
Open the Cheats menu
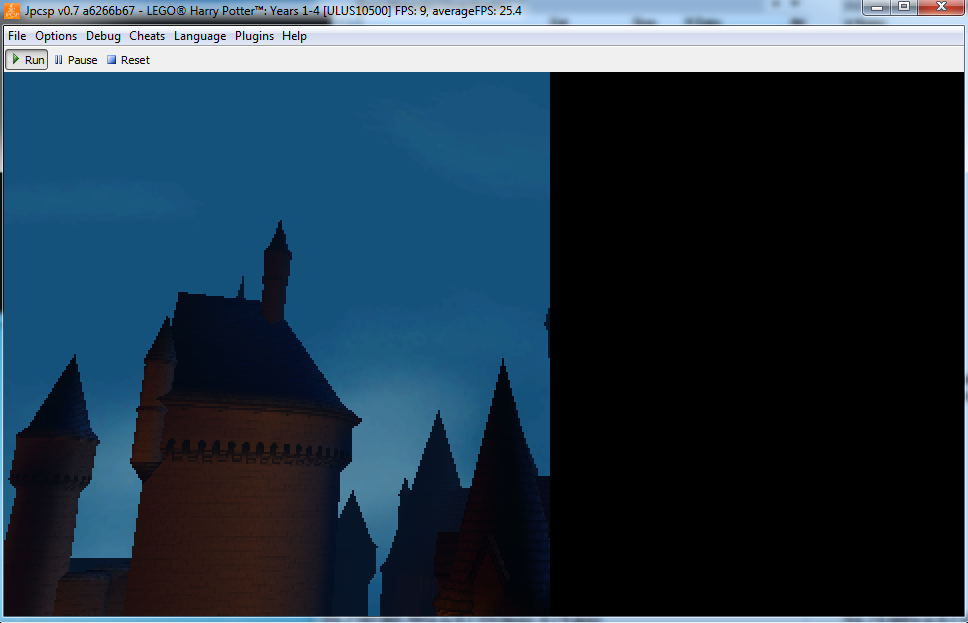click(x=147, y=36)
